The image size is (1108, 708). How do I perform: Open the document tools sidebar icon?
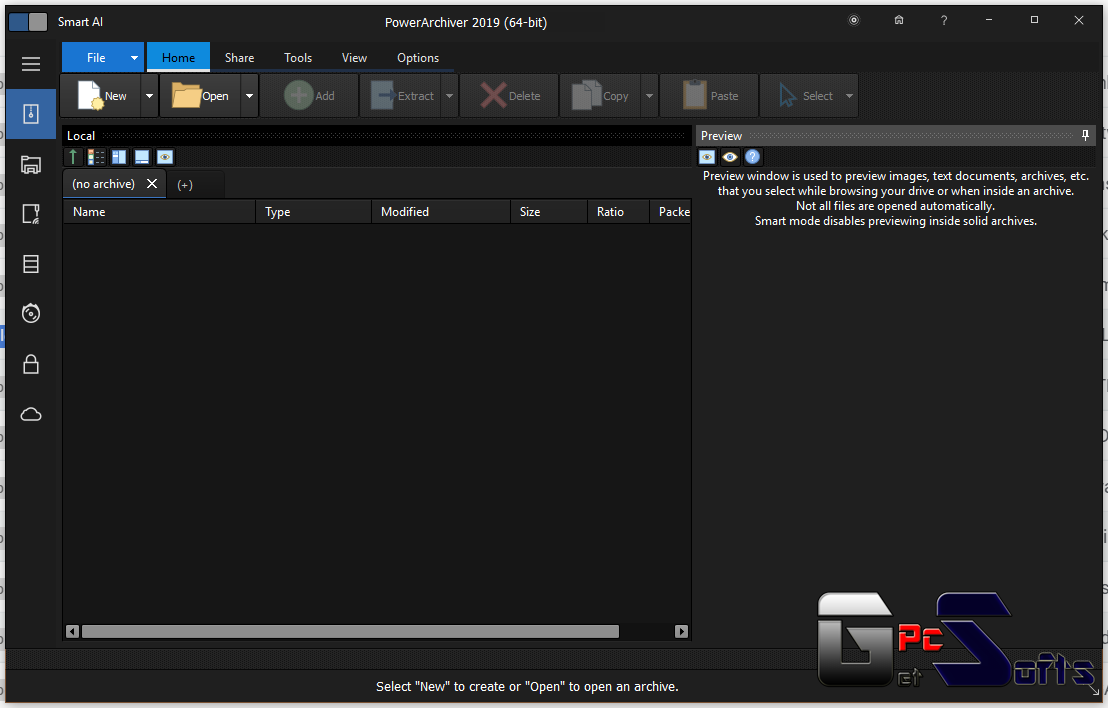click(x=30, y=214)
